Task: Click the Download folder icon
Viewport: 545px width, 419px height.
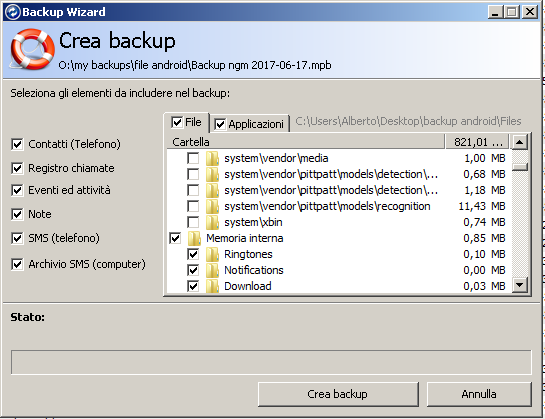Action: coord(212,286)
